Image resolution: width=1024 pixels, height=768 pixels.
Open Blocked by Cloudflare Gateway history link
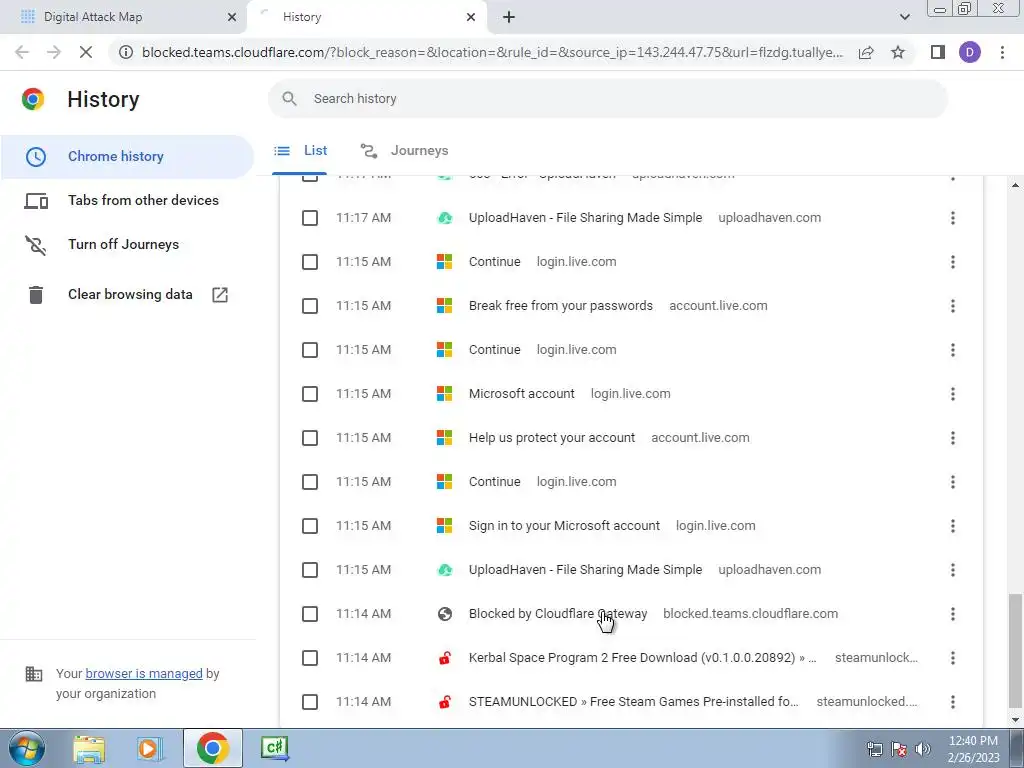coord(558,614)
